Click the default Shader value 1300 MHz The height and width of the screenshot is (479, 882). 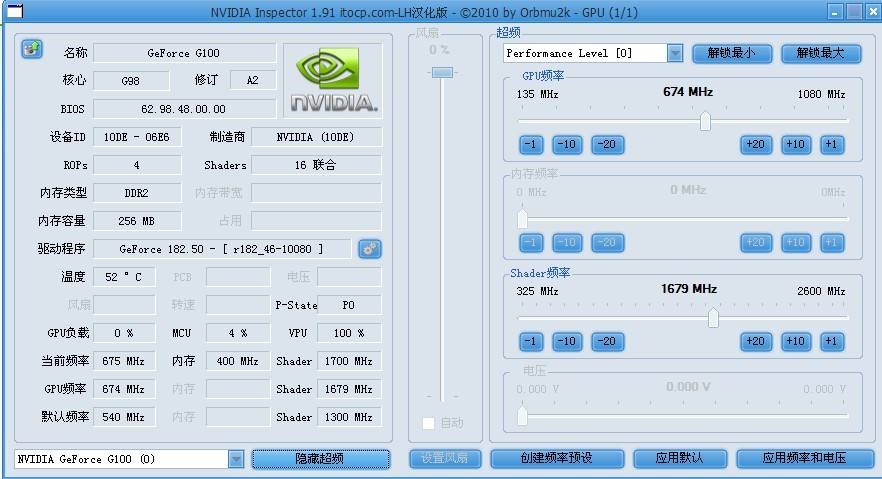coord(349,417)
